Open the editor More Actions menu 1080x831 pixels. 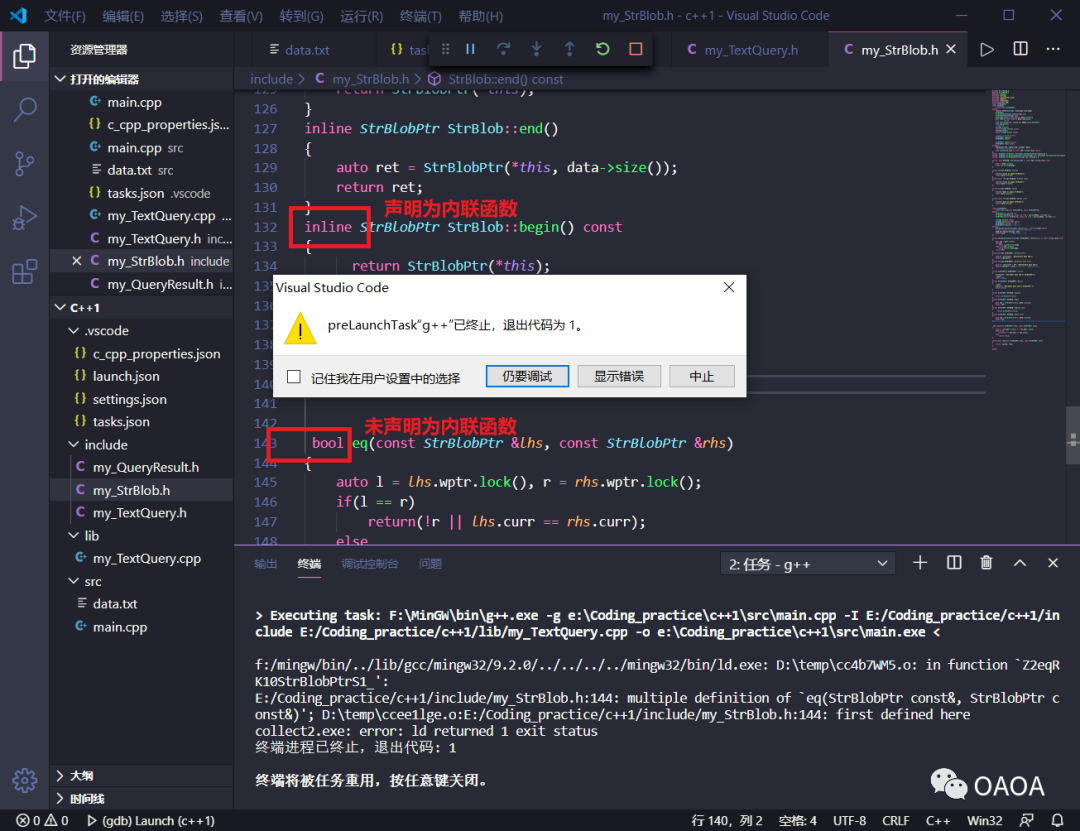1053,49
